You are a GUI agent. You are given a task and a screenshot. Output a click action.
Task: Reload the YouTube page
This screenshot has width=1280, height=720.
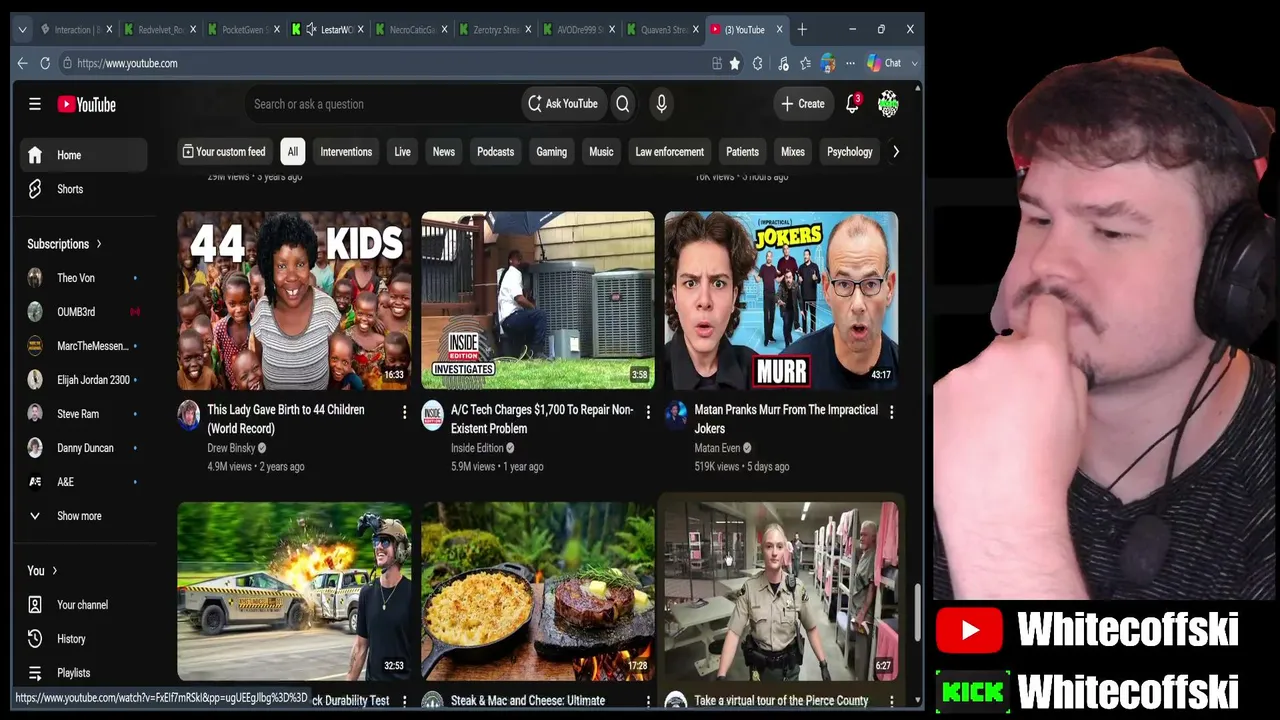click(x=45, y=63)
